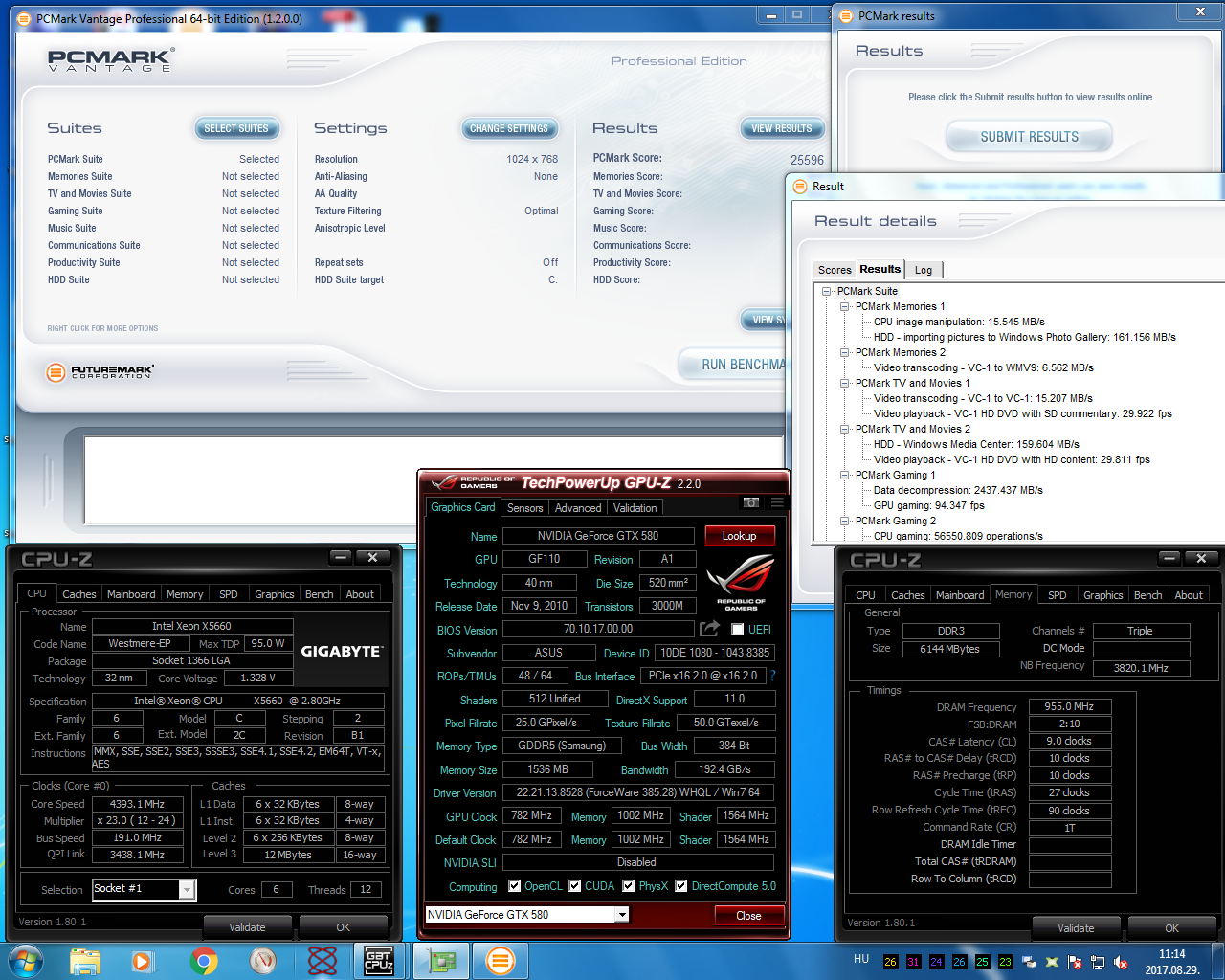Collapse the PCMark Gaming 1 node
Screen dimensions: 1225x980
point(845,475)
